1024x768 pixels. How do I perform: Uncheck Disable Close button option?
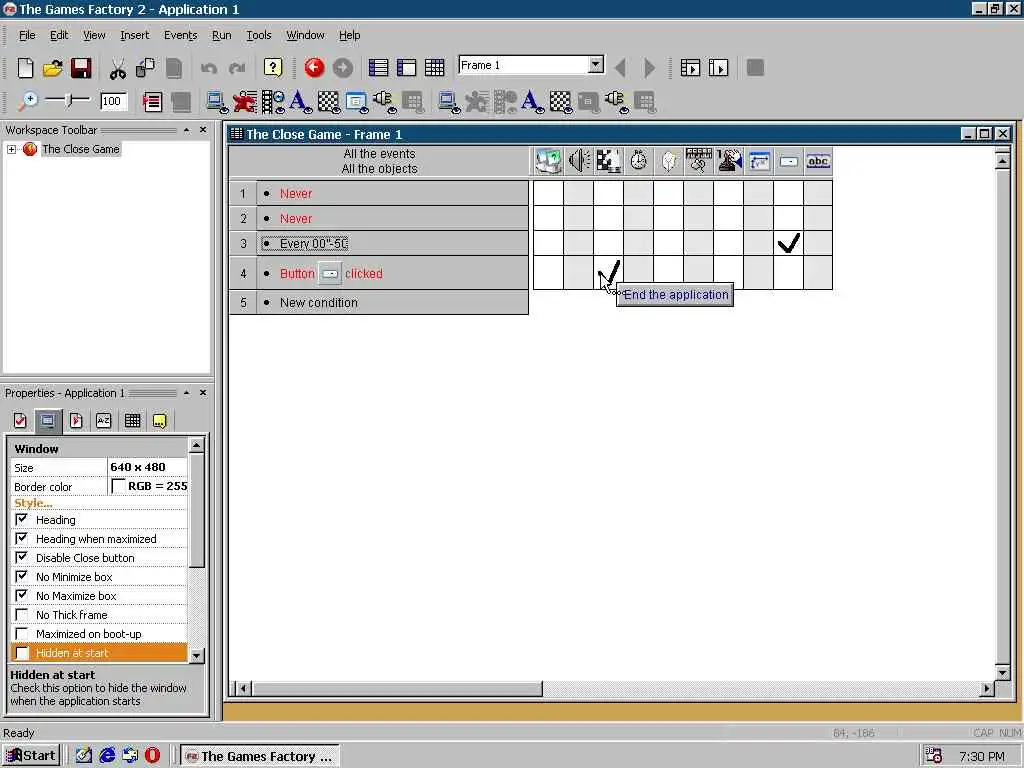(x=22, y=557)
